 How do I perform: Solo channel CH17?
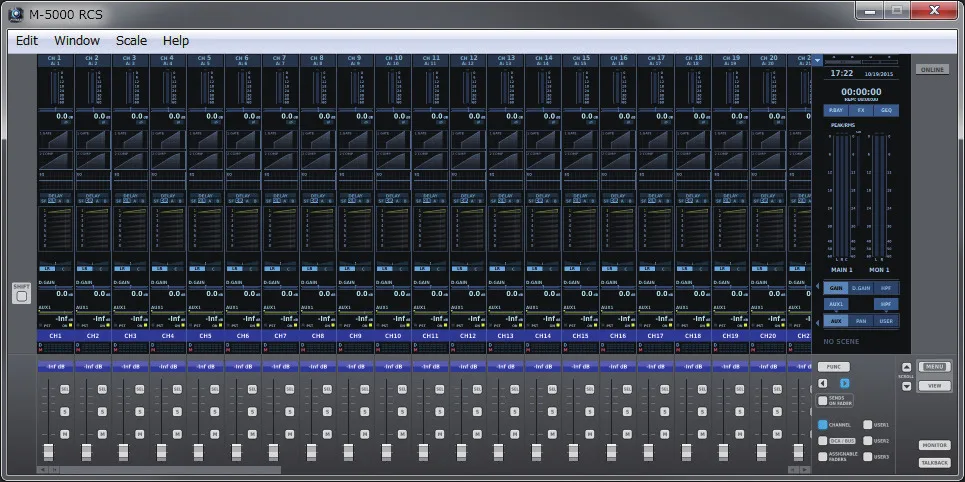coord(665,411)
